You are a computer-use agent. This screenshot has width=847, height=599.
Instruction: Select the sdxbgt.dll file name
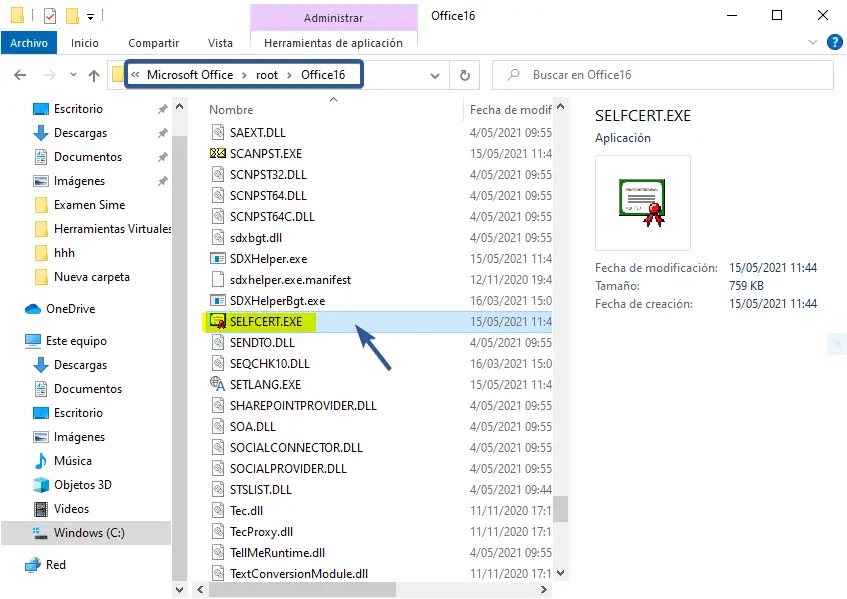tap(256, 238)
